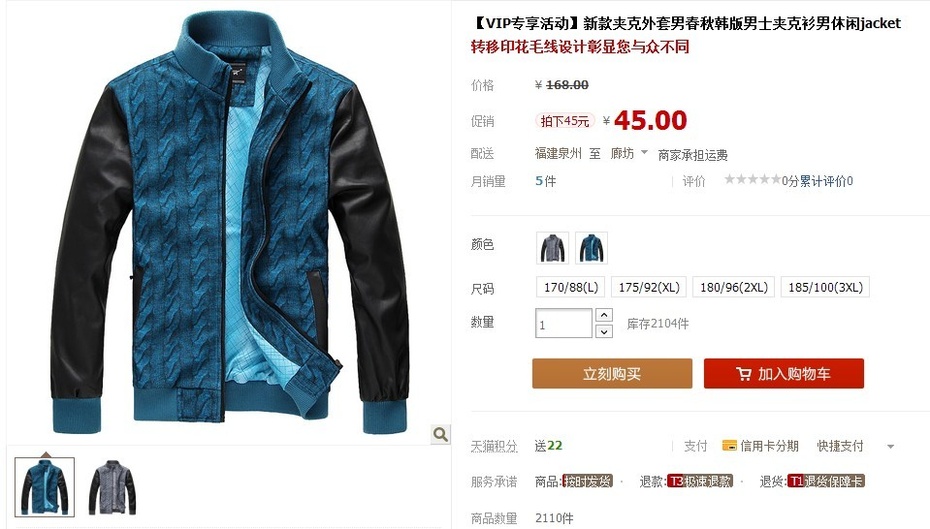Image resolution: width=930 pixels, height=529 pixels.
Task: Open the 廊坊 delivery destination dropdown
Action: [629, 153]
